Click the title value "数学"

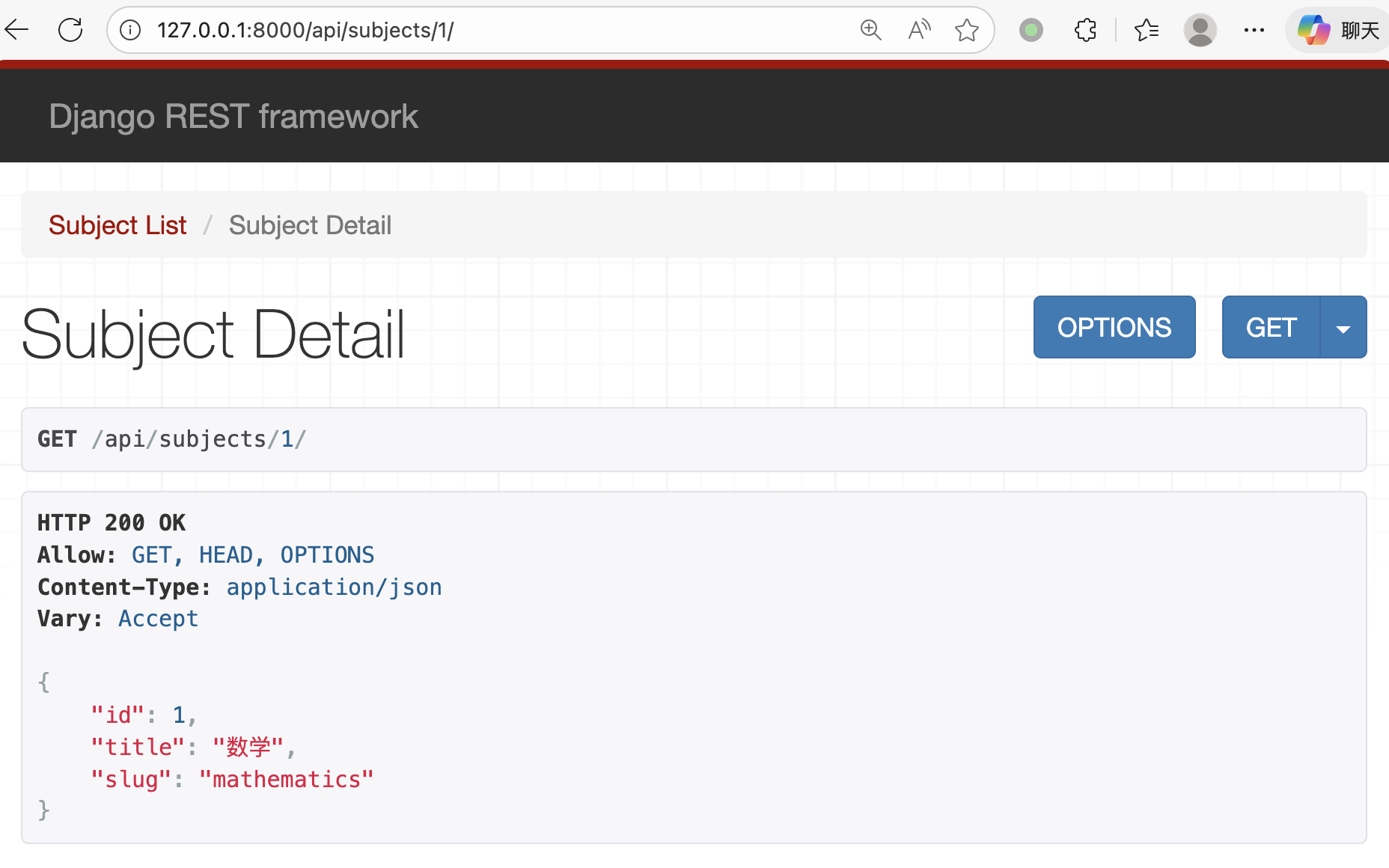[248, 747]
